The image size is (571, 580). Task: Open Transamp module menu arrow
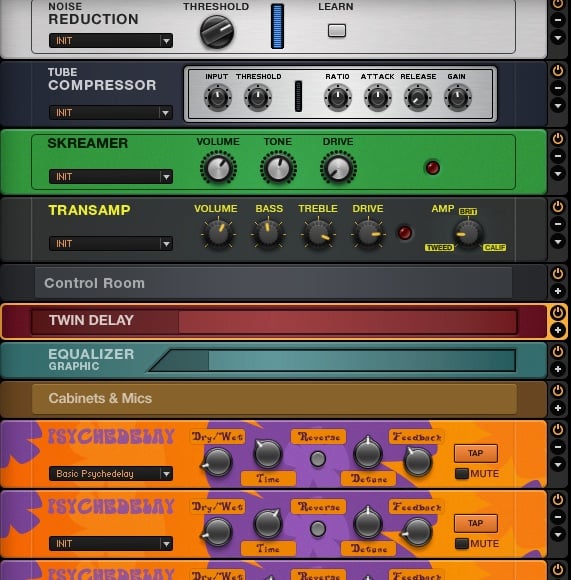click(558, 242)
